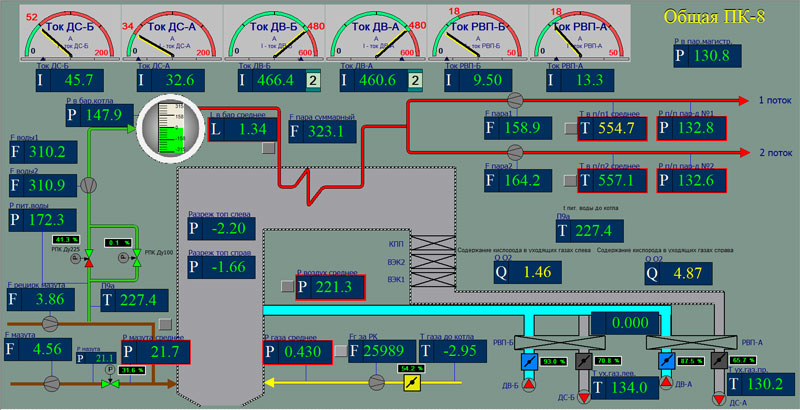Toggle the gray box beside P воздух 221.3

287,287
